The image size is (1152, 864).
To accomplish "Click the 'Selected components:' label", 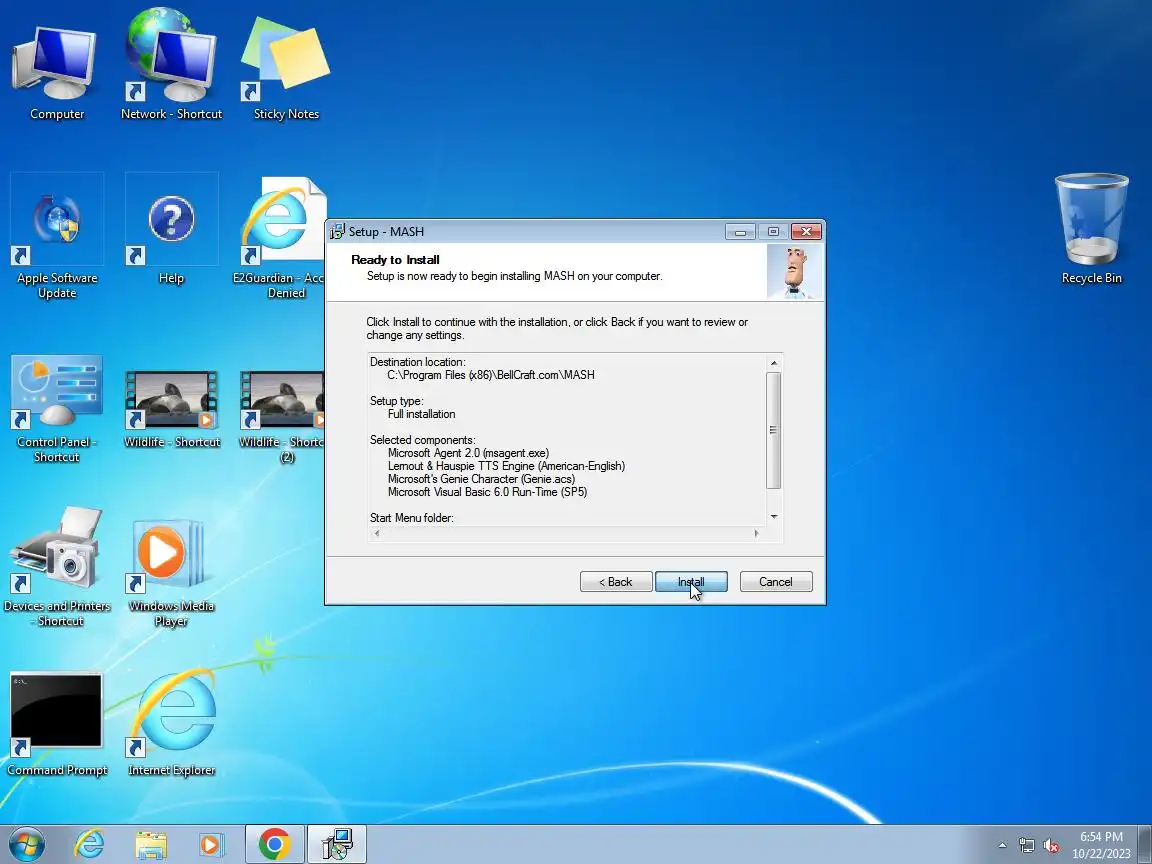I will pos(422,440).
